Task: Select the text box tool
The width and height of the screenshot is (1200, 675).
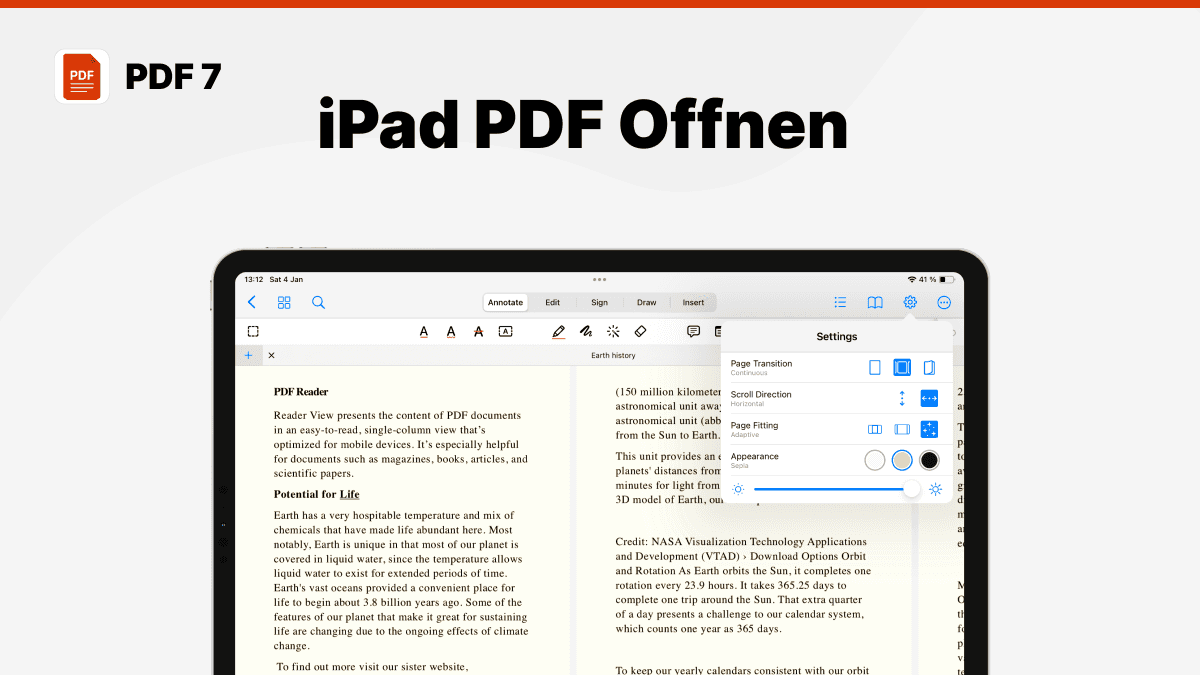Action: (x=505, y=331)
